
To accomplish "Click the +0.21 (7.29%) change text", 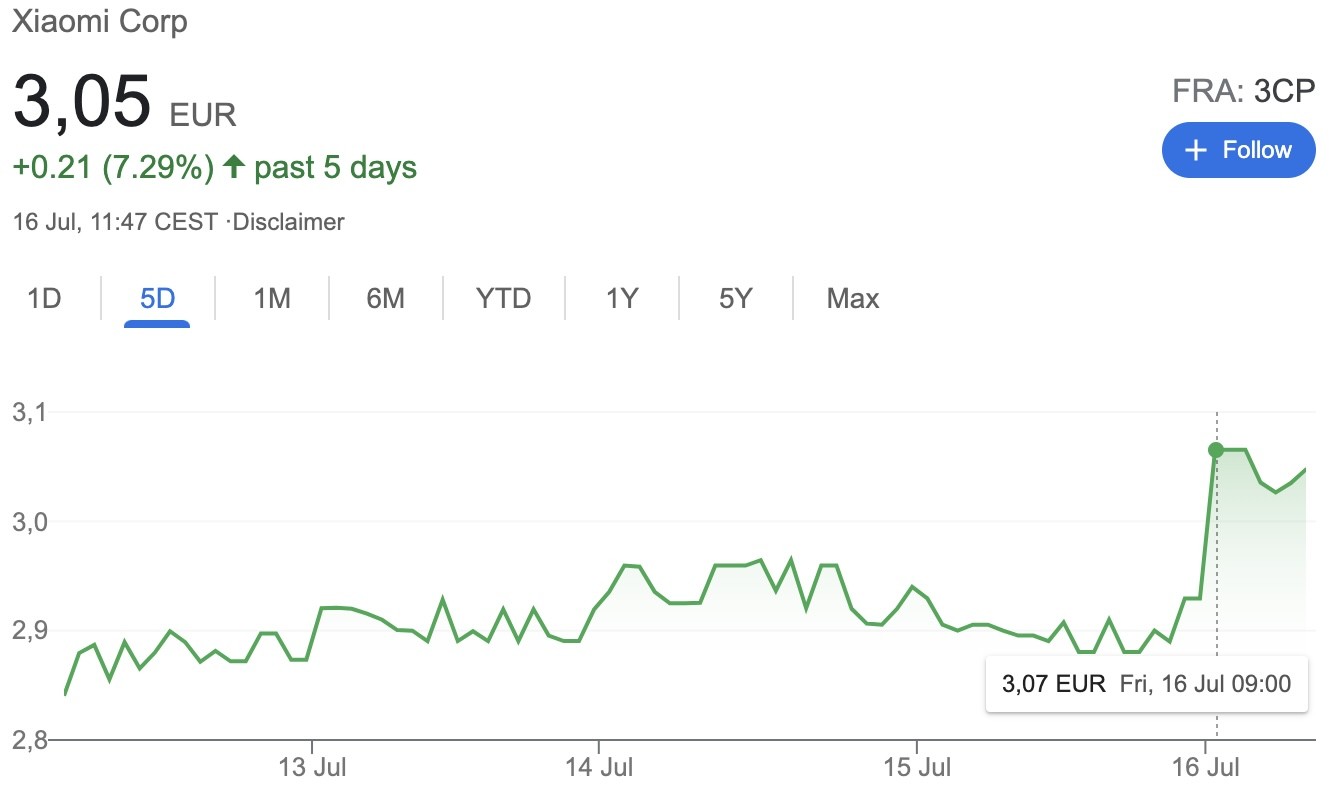I will [x=113, y=167].
